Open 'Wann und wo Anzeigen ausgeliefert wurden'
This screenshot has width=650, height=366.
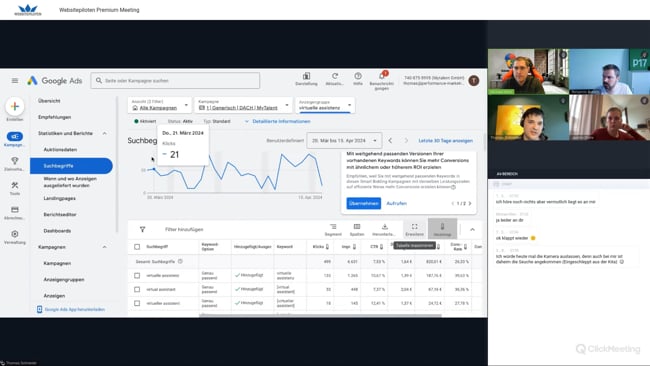70,182
